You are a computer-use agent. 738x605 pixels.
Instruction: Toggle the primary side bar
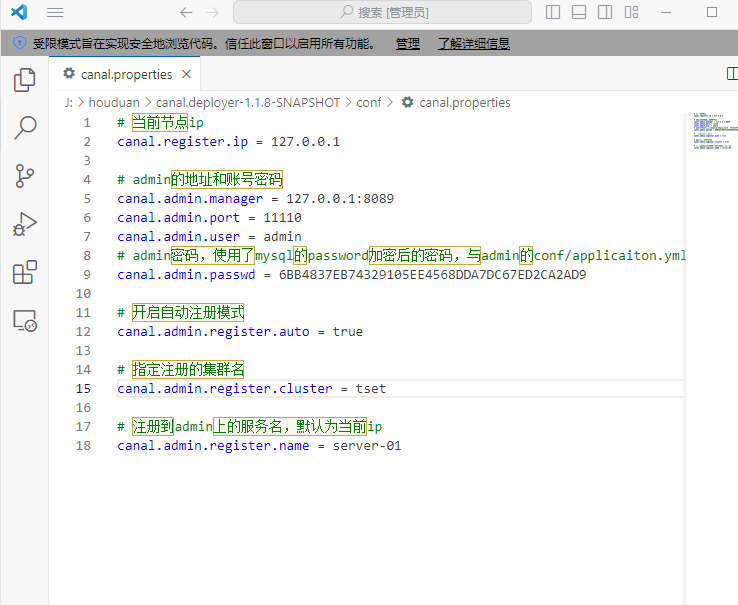pos(553,12)
